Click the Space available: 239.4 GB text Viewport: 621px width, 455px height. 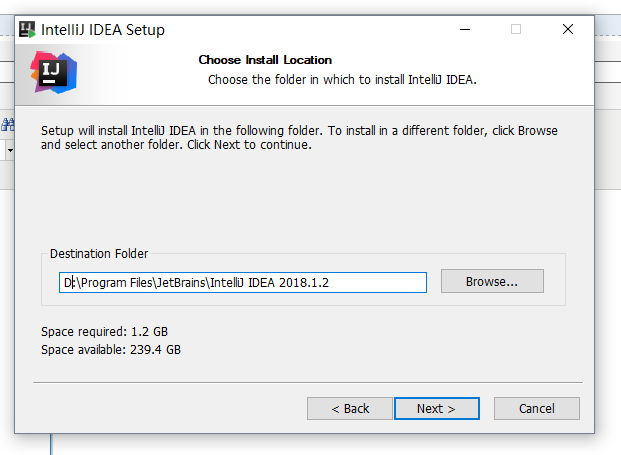[x=111, y=350]
